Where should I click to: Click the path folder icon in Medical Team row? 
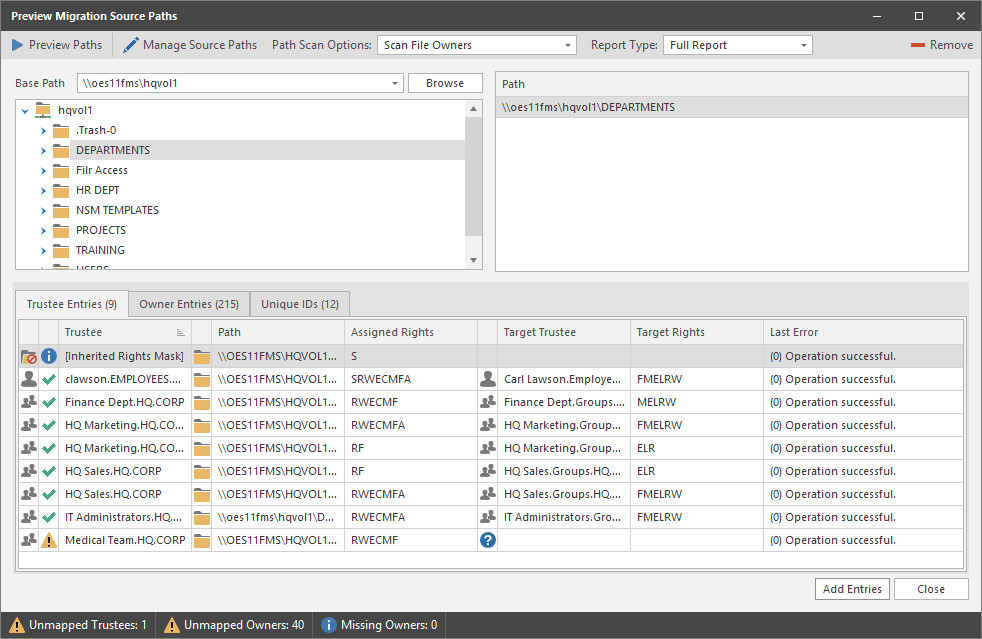click(x=202, y=540)
